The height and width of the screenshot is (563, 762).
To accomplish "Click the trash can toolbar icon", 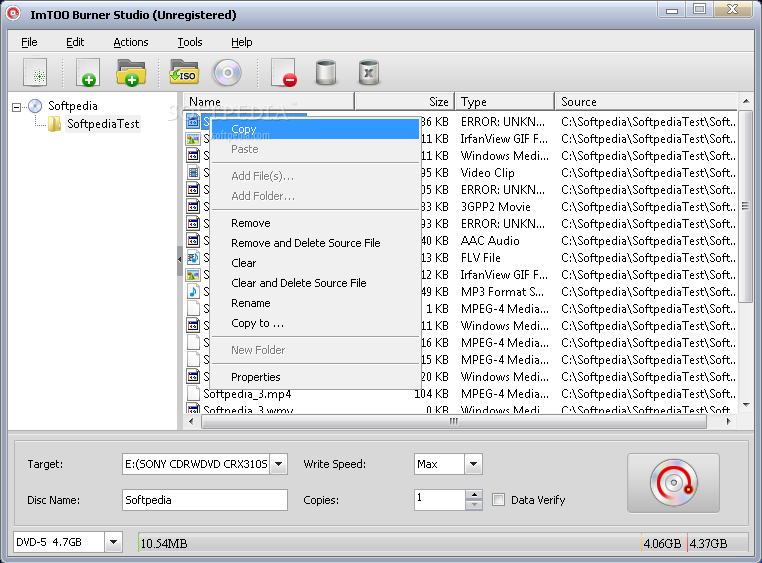I will 369,73.
